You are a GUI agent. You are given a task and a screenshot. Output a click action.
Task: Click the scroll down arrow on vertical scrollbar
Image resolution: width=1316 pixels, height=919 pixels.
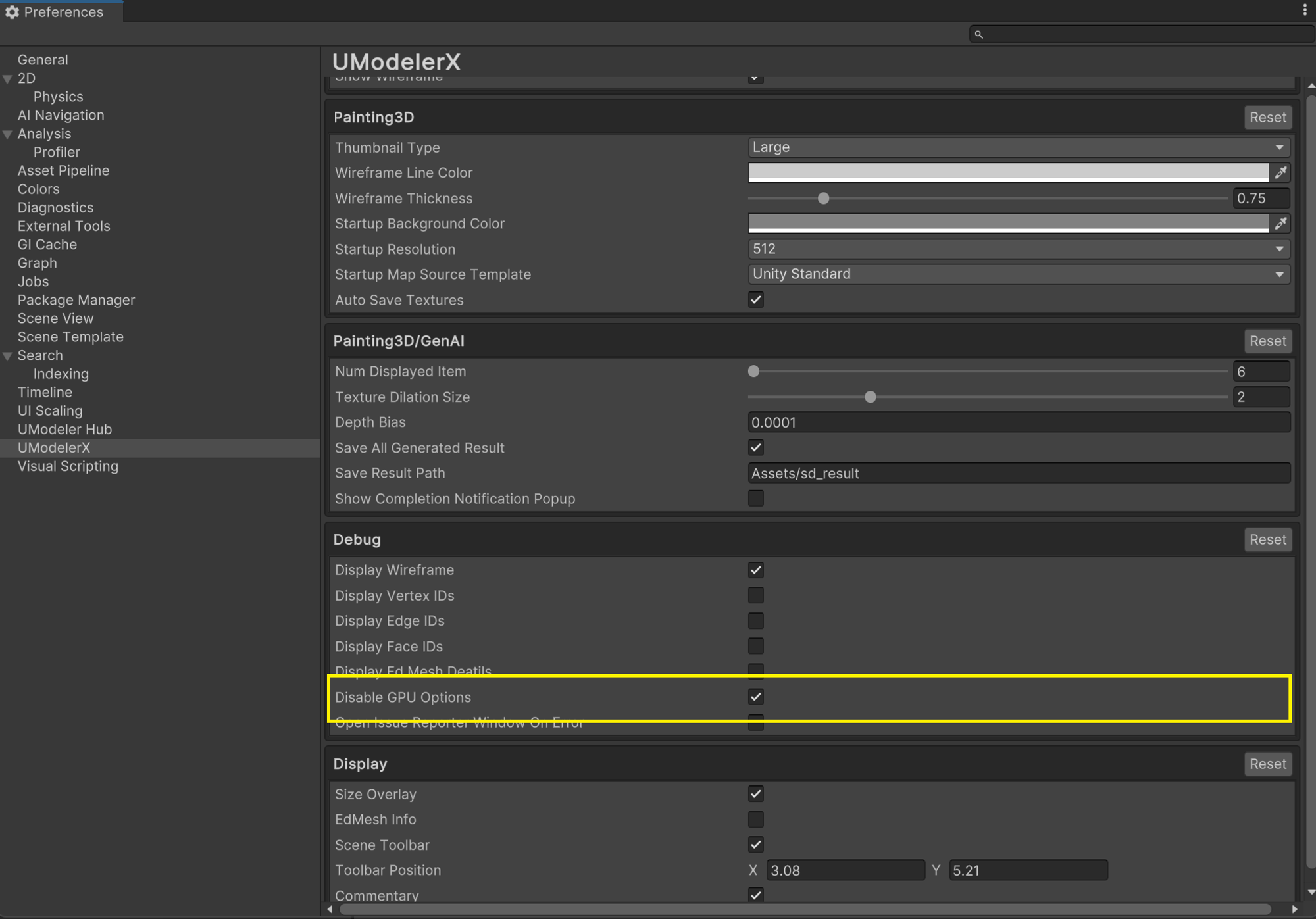pos(1310,893)
